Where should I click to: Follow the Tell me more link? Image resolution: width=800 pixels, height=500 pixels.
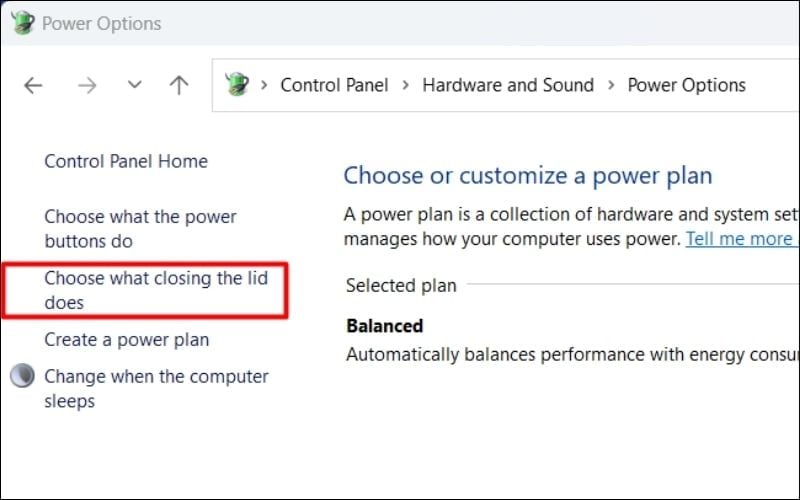[739, 239]
